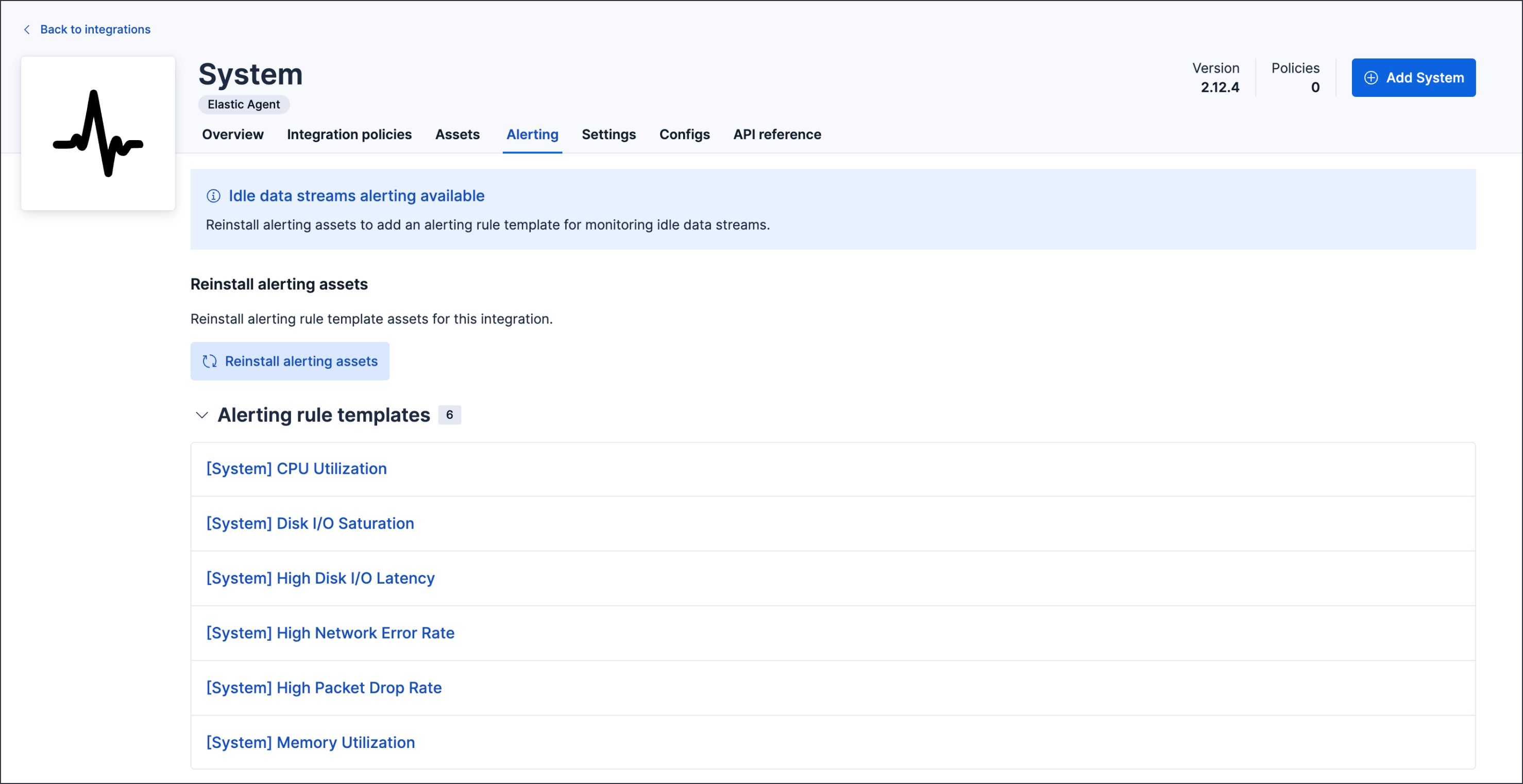Click the plus icon in Add System button
Screen dimensions: 1523x784
[1372, 77]
